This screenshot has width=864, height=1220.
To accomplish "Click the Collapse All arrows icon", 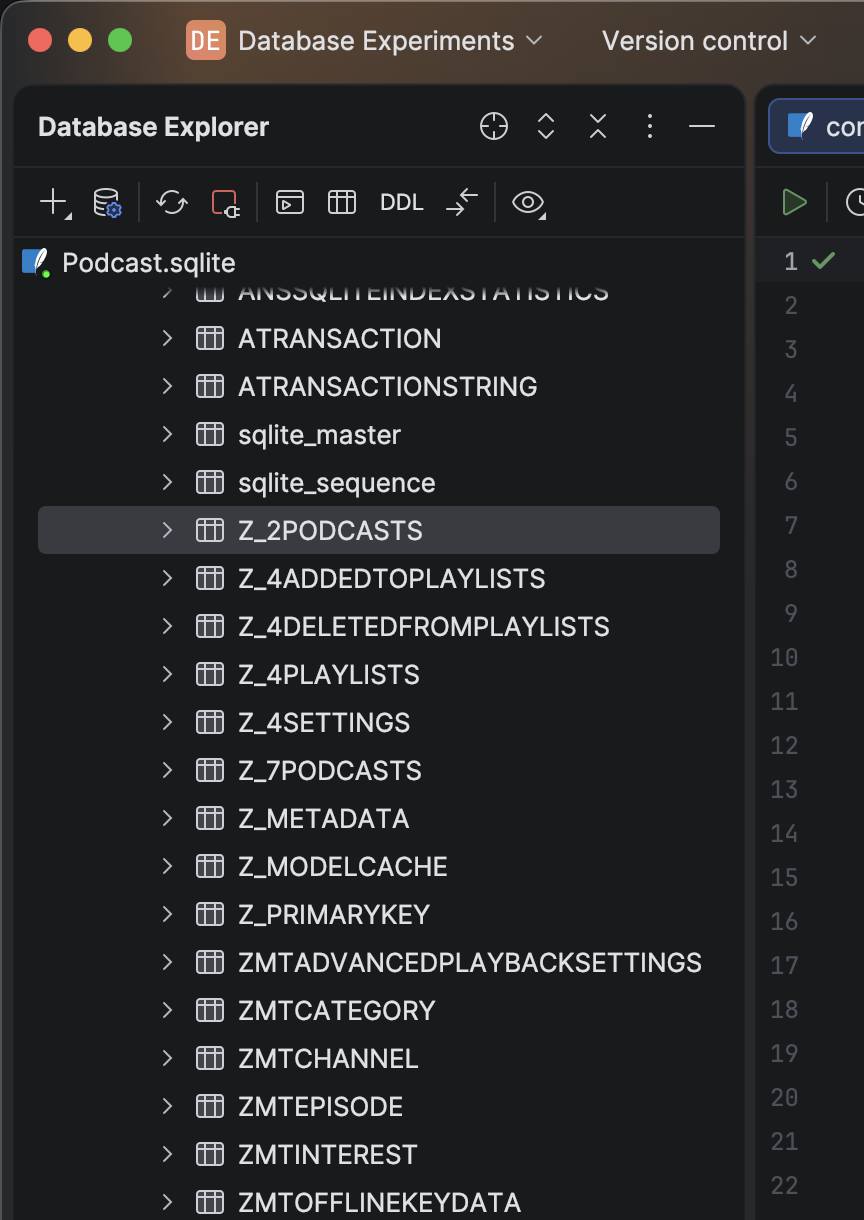I will point(598,126).
